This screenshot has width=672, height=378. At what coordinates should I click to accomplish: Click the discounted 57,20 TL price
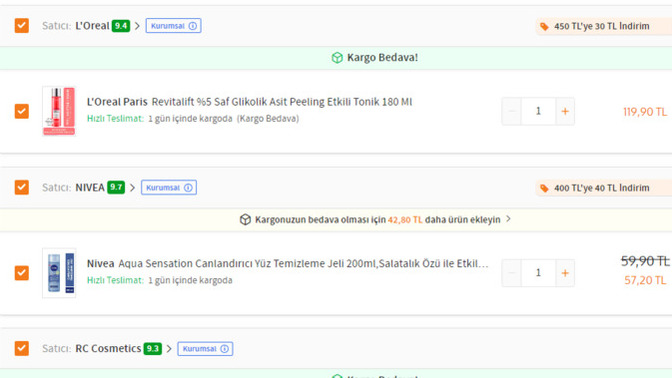click(x=645, y=280)
